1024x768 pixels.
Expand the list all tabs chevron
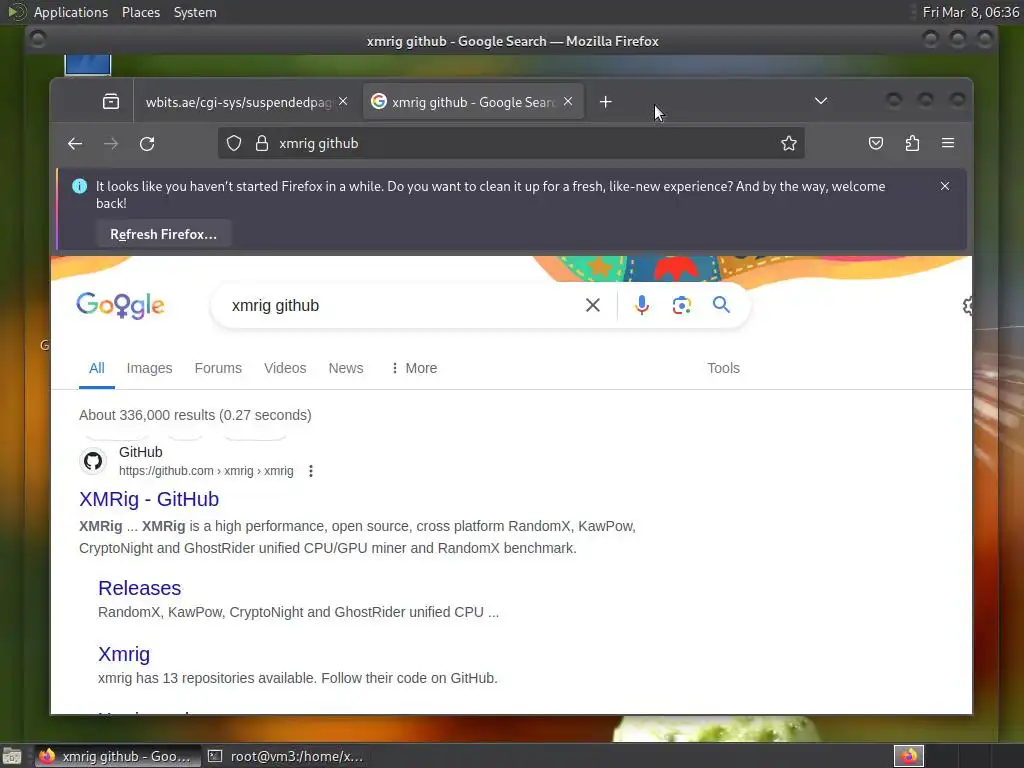pos(821,101)
